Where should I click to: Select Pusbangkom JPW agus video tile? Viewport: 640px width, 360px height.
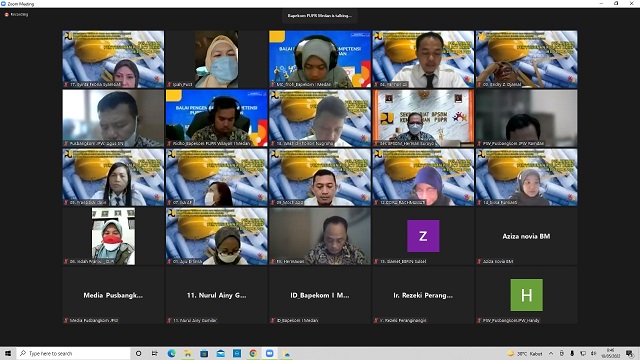coord(113,118)
